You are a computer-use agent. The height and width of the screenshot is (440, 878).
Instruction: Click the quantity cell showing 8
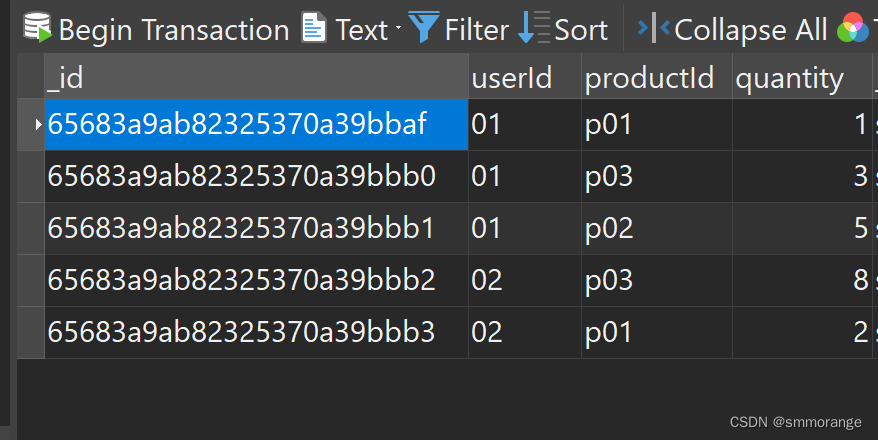[802, 280]
